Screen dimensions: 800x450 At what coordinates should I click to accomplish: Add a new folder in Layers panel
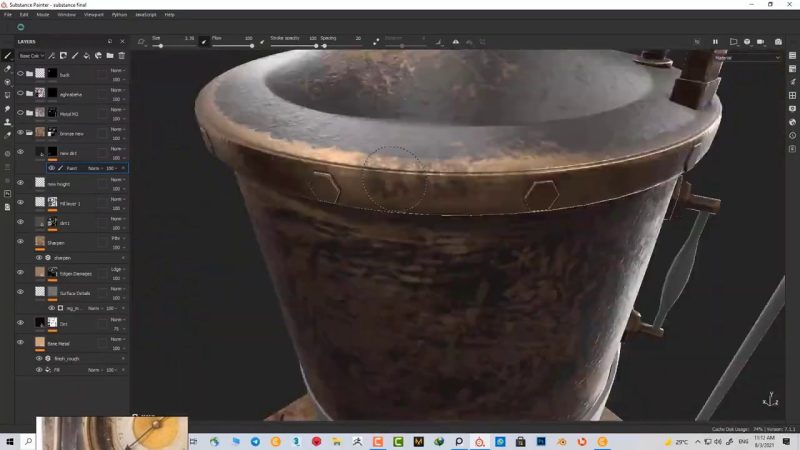(110, 56)
